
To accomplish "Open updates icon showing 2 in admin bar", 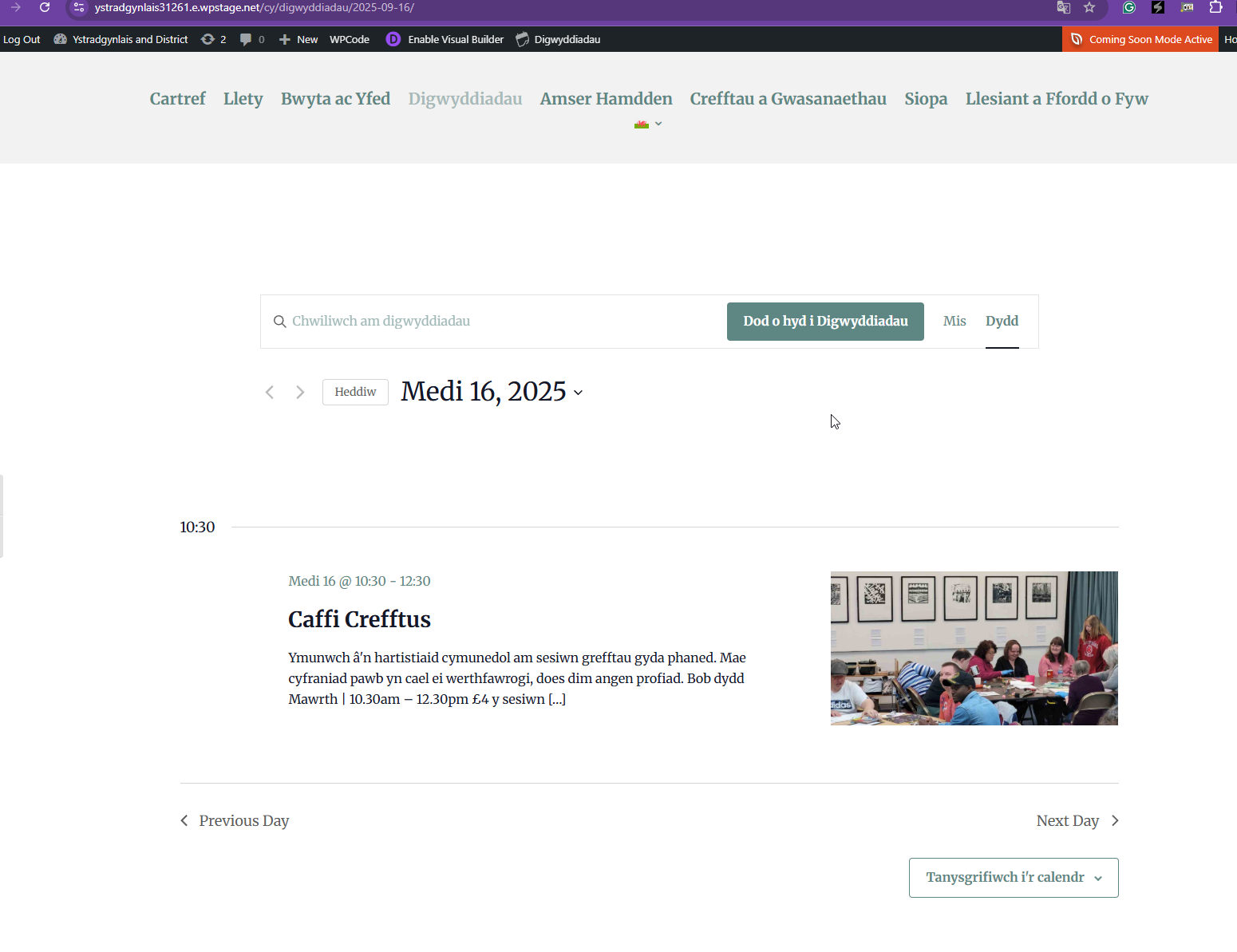I will click(x=213, y=39).
